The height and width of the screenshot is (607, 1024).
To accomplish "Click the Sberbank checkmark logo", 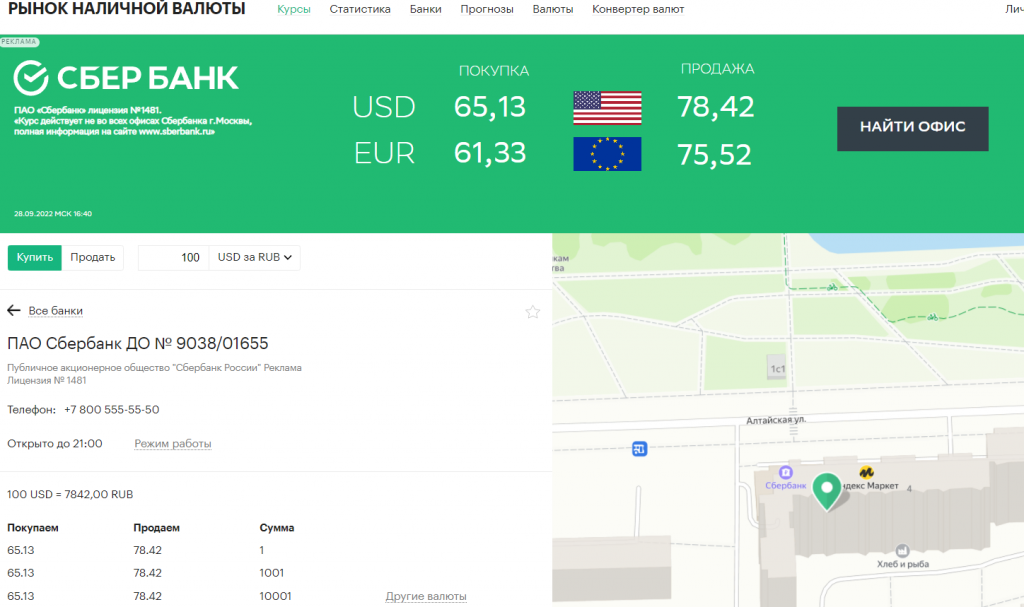I will pyautogui.click(x=31, y=77).
